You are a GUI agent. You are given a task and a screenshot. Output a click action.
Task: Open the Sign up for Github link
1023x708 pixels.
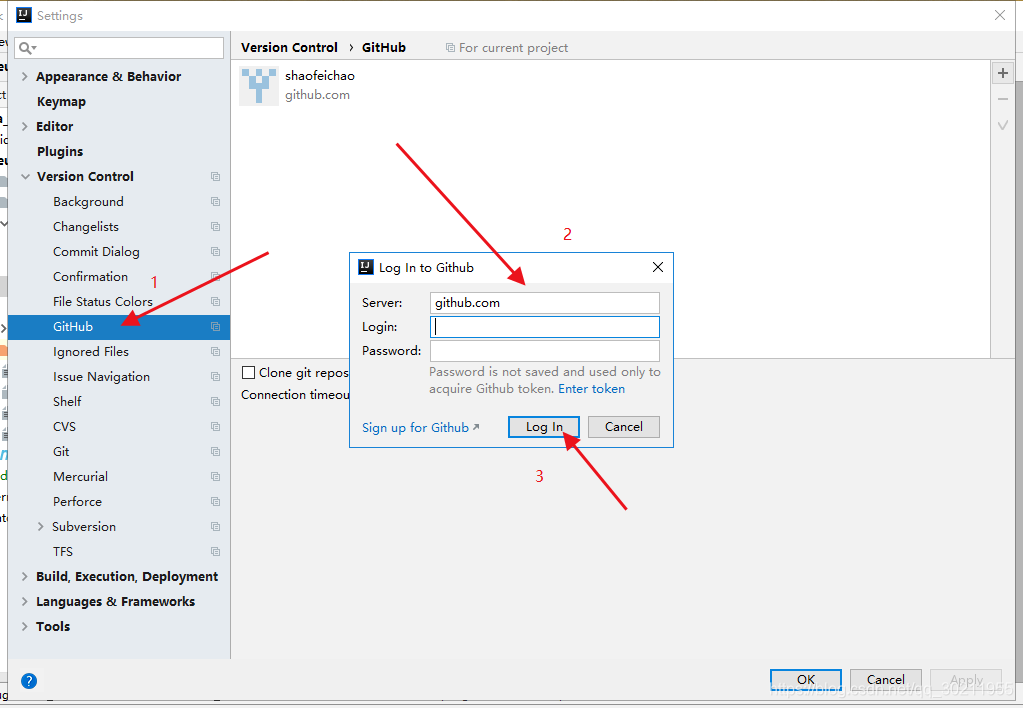tap(420, 427)
